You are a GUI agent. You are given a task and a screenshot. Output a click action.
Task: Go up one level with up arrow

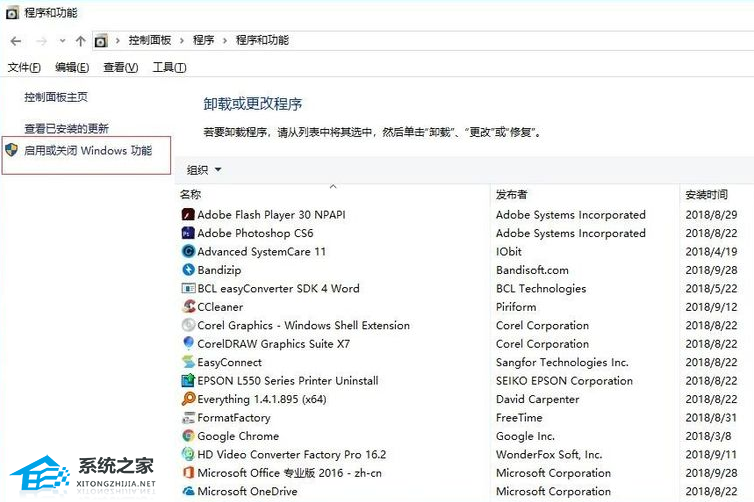80,41
